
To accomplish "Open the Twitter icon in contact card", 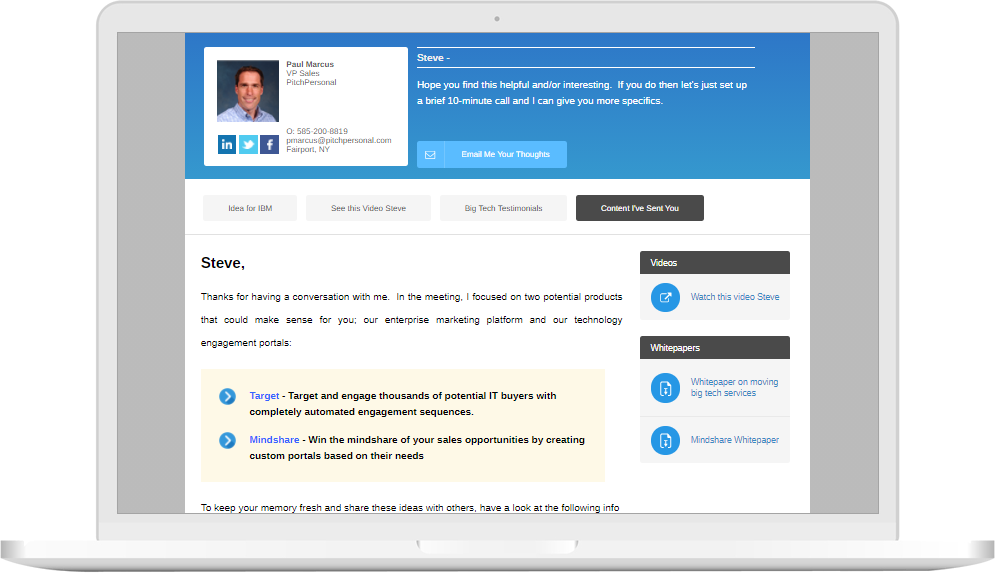I will [248, 145].
